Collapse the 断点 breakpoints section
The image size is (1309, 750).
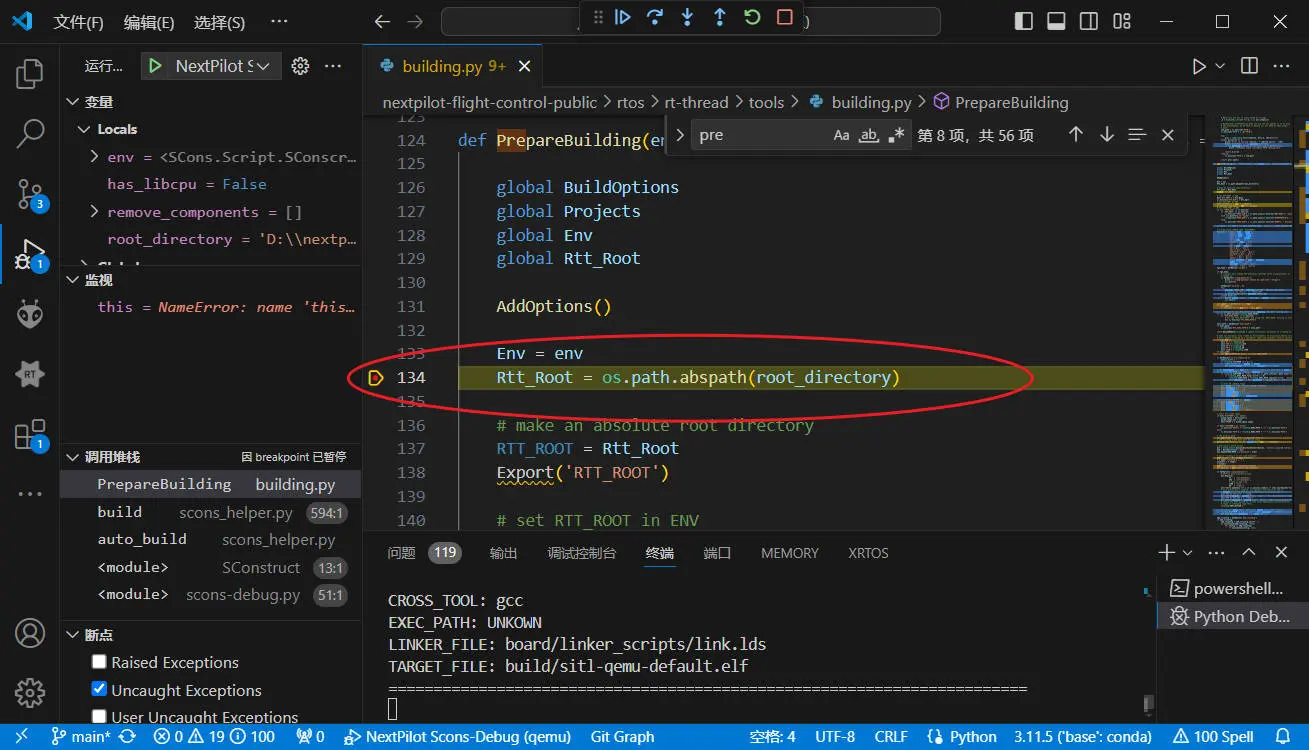tap(72, 635)
